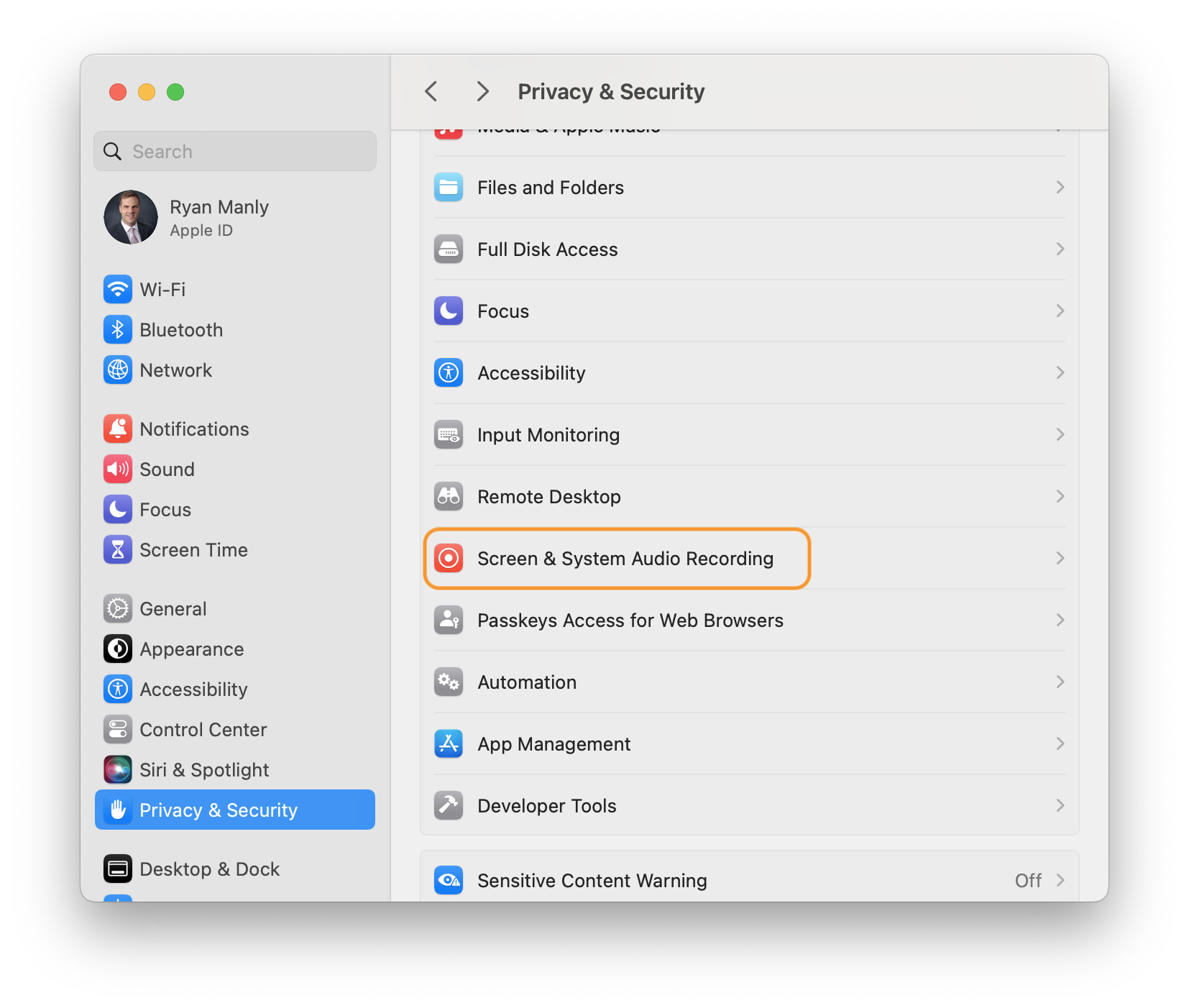
Task: Open the Focus row chevron in the privacy list
Action: pos(1060,311)
